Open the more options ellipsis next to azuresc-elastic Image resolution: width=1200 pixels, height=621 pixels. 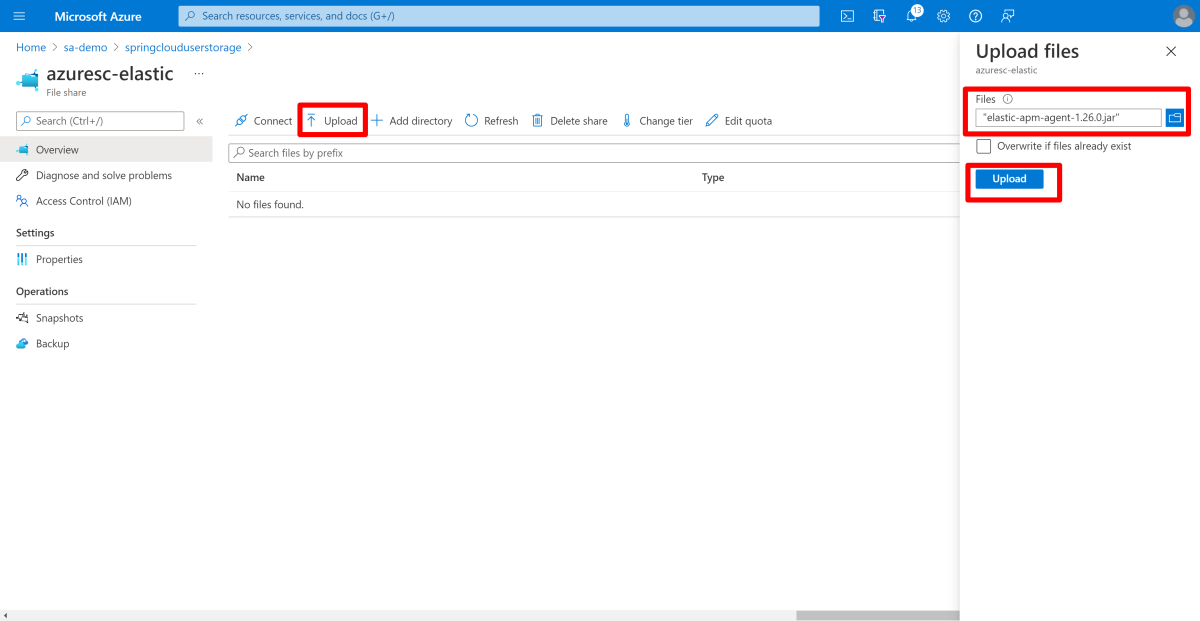pyautogui.click(x=198, y=74)
